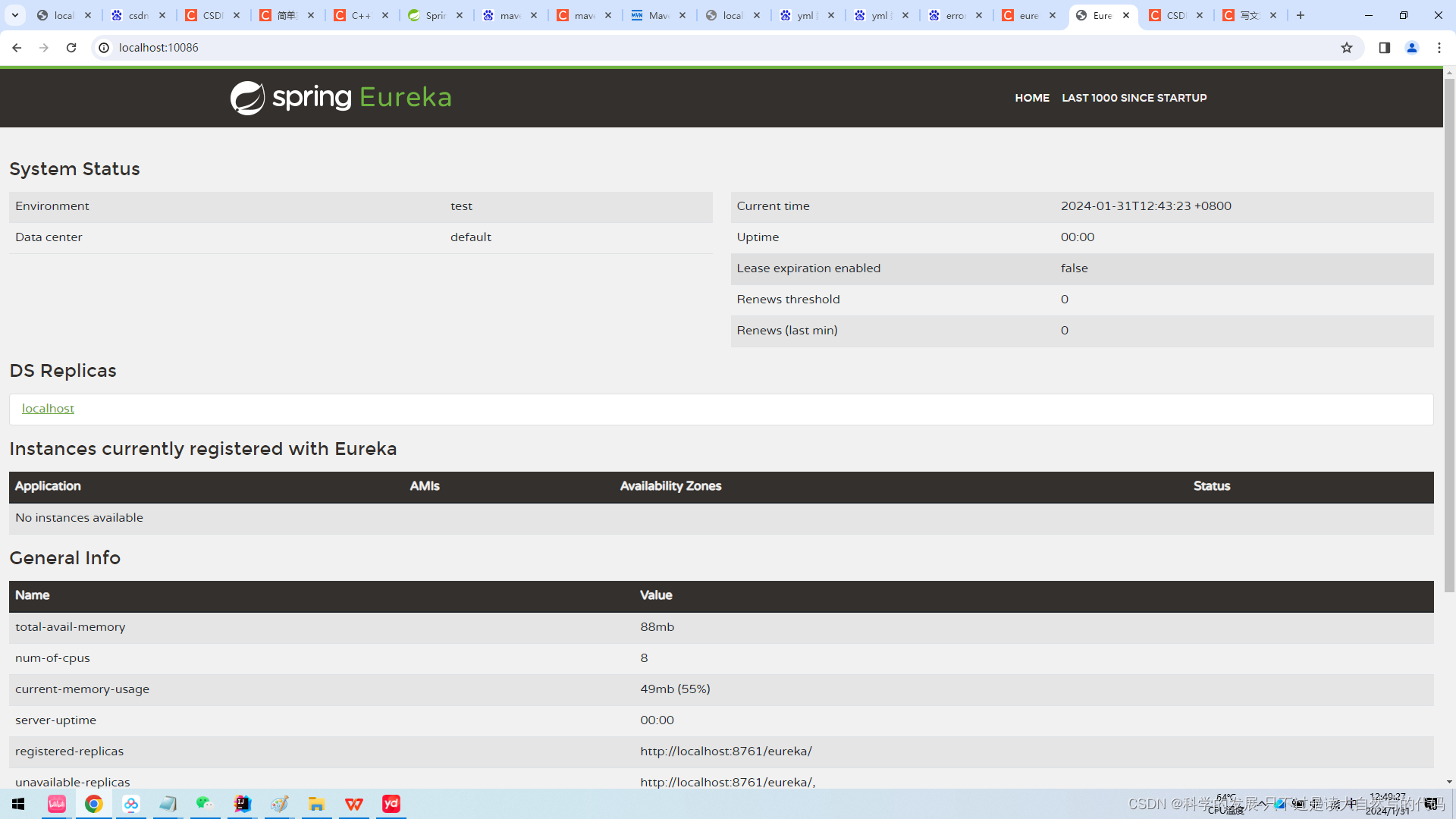The image size is (1456, 819).
Task: Click the forward navigation arrow
Action: pyautogui.click(x=44, y=48)
